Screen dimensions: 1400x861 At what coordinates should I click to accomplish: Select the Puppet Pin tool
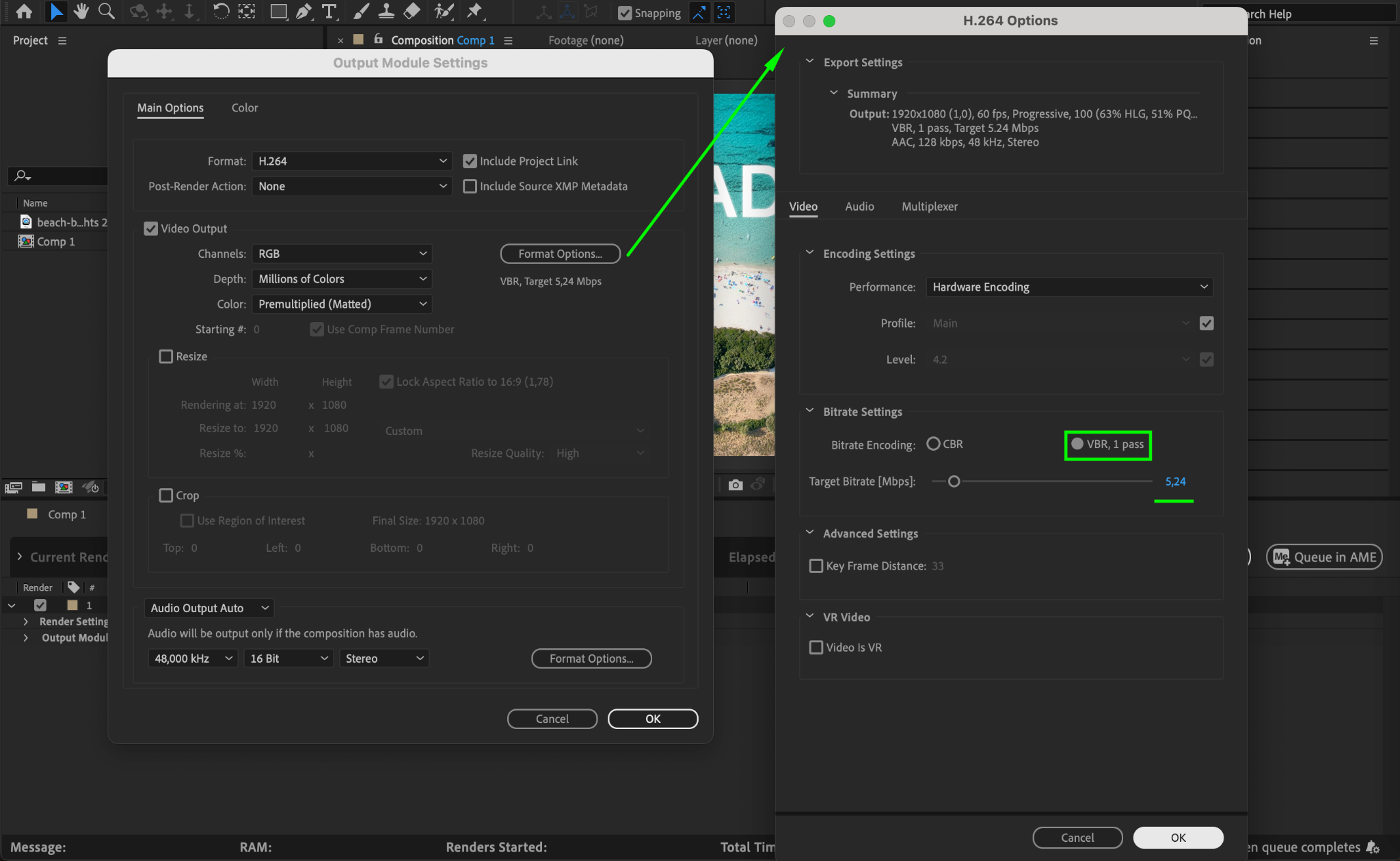point(474,11)
